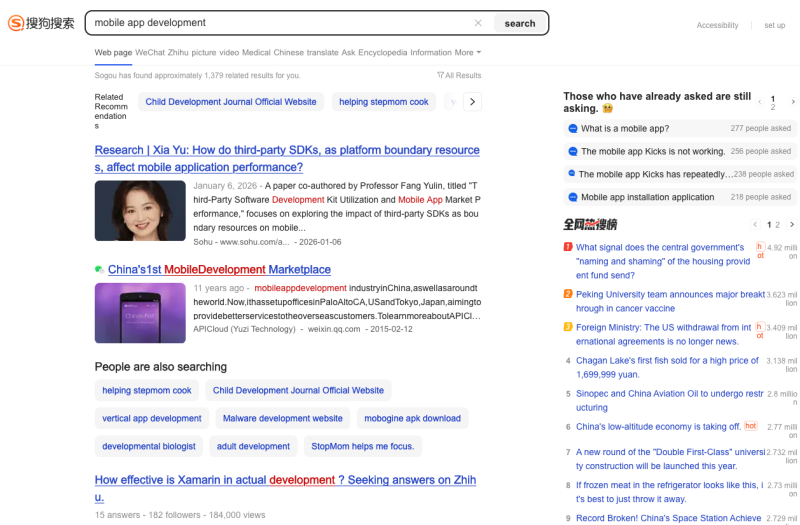Switch to the Web page tab
Image resolution: width=800 pixels, height=525 pixels.
click(x=113, y=53)
